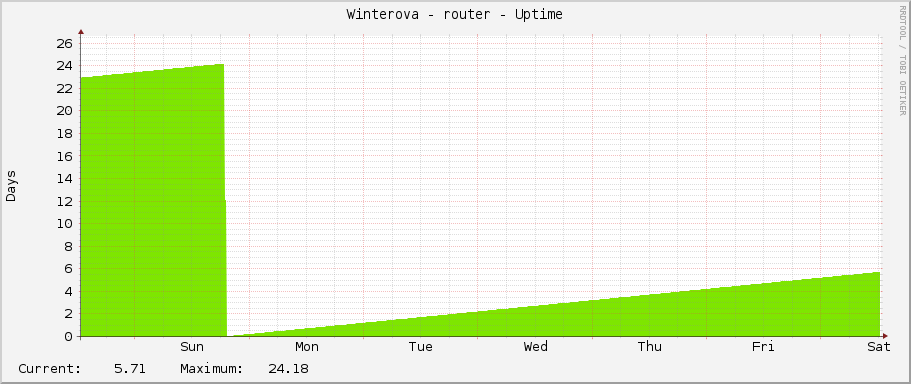The width and height of the screenshot is (911, 384).
Task: Click the 'Tue' x-axis label
Action: click(x=421, y=347)
